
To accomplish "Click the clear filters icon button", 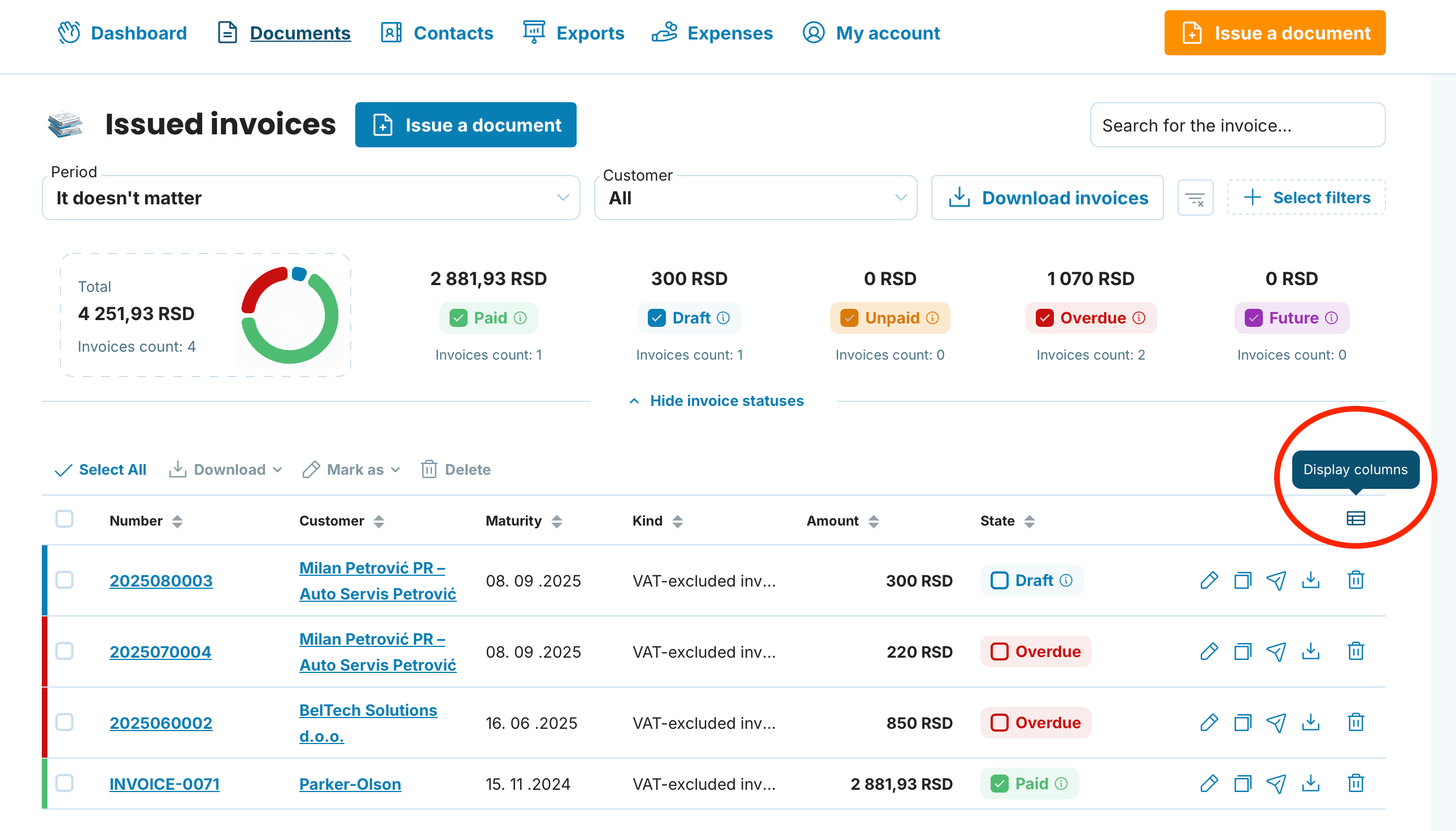I will [x=1195, y=198].
